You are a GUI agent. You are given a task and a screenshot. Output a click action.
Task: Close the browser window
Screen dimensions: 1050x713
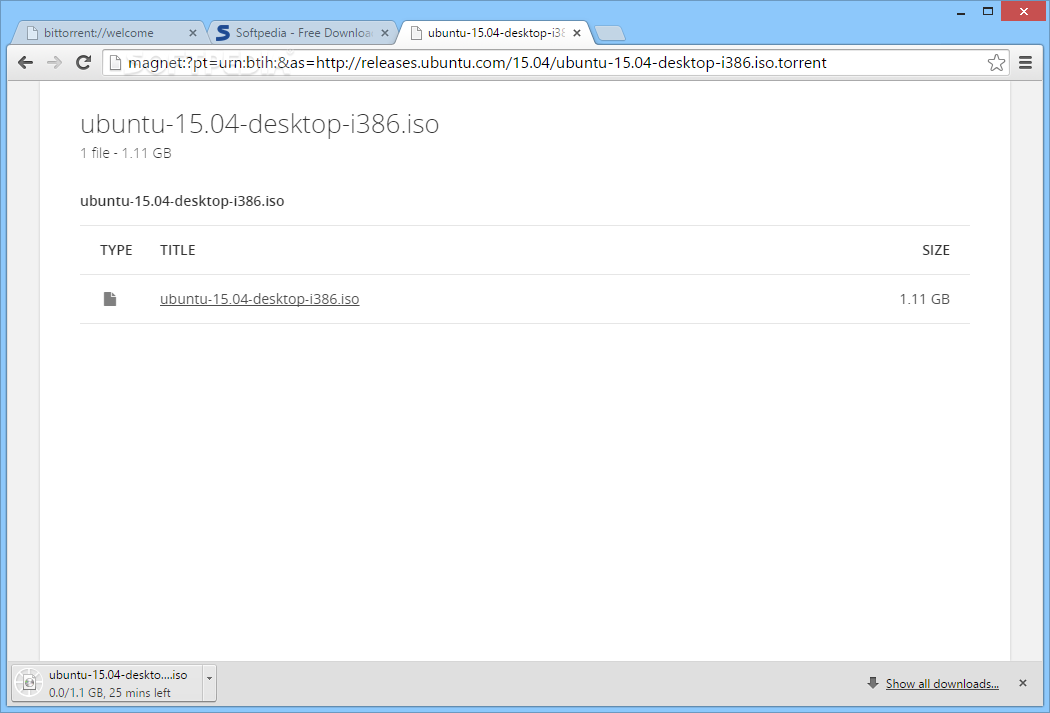(x=1024, y=11)
